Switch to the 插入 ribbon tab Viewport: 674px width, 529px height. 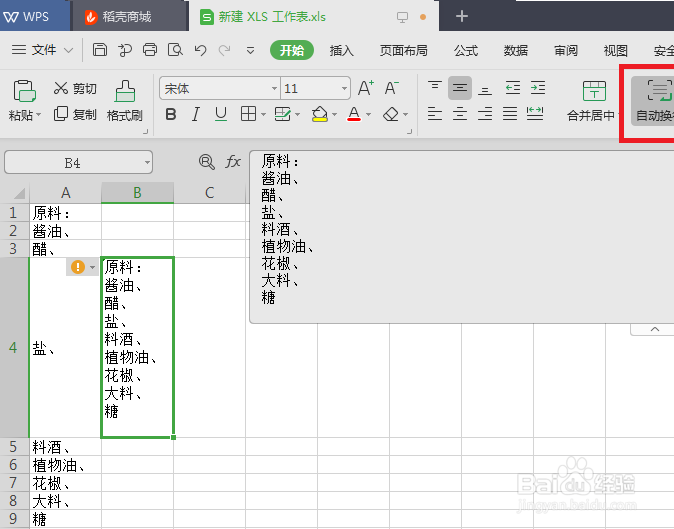point(342,51)
